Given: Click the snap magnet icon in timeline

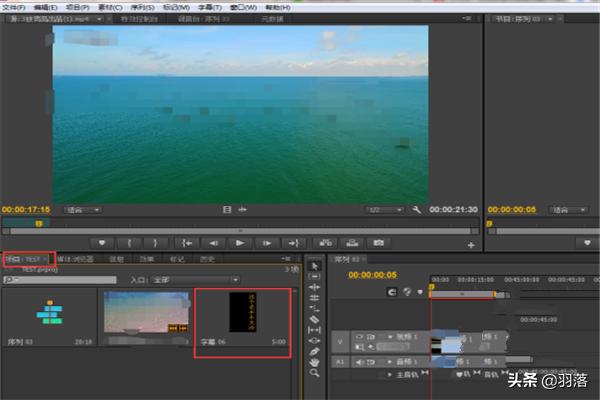Looking at the screenshot, I should coord(393,293).
